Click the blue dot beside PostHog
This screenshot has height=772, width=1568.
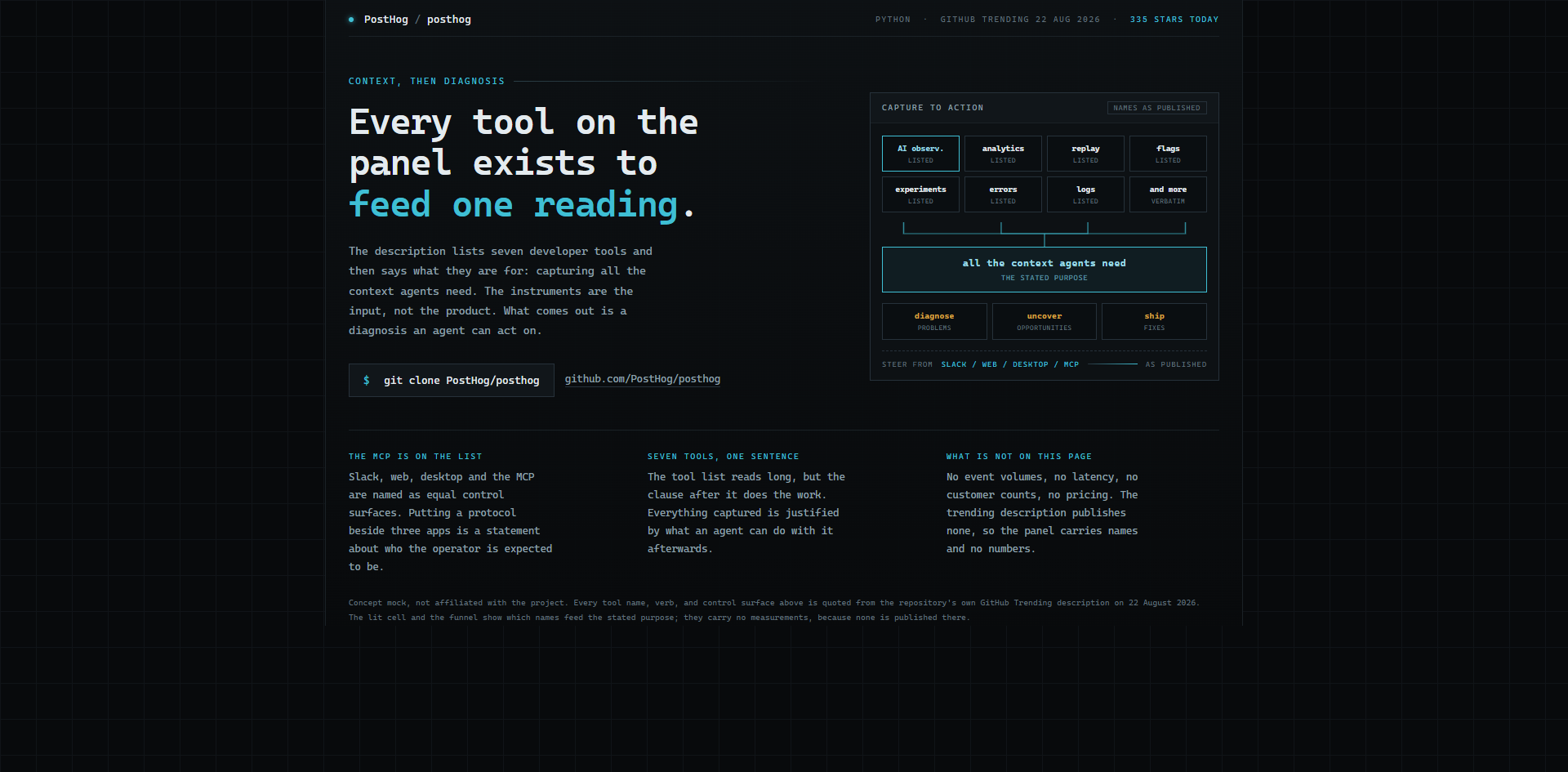(x=351, y=20)
